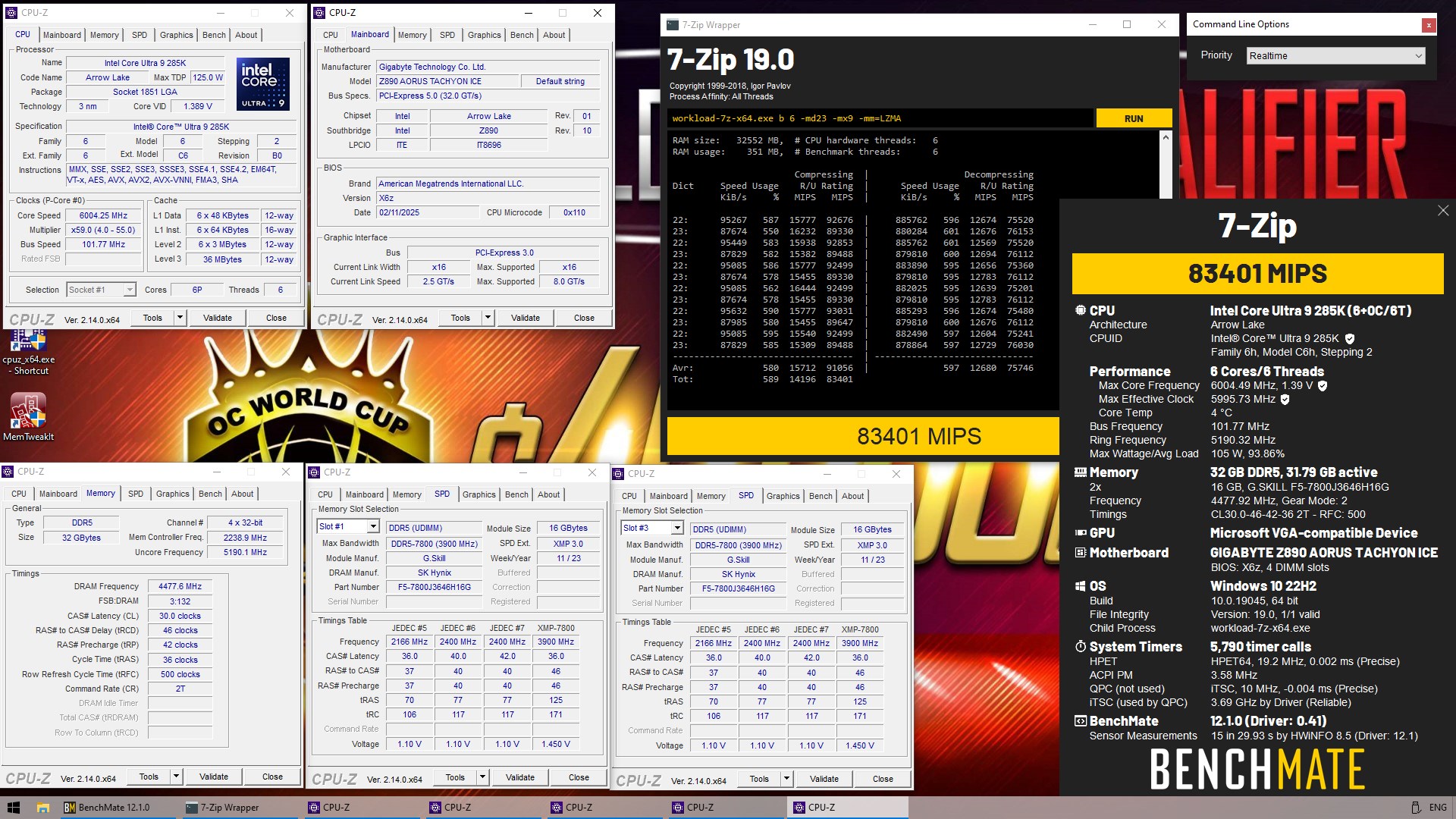
Task: Select Memory tab in Slot #3 SPD window
Action: point(711,496)
